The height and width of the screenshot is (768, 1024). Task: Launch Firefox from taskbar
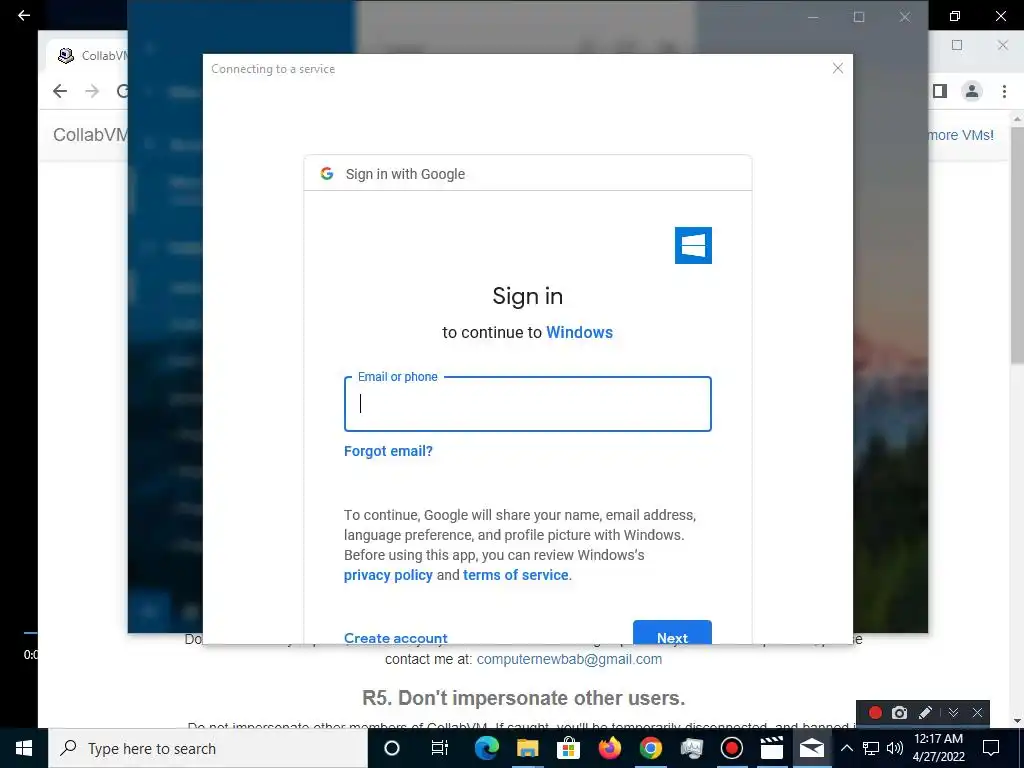[x=610, y=748]
